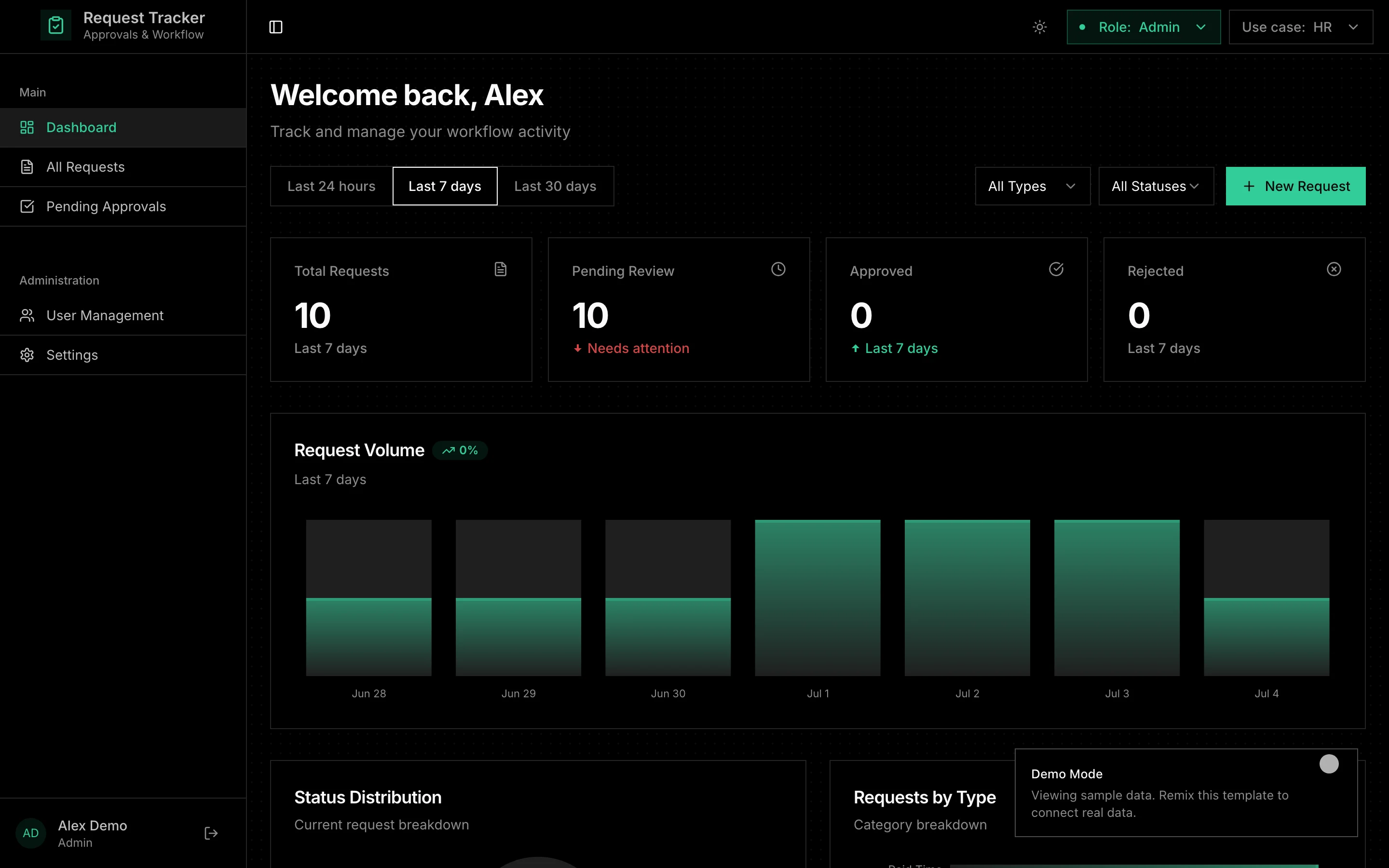This screenshot has width=1389, height=868.
Task: Open the Use case: HR dropdown
Action: tap(1301, 27)
